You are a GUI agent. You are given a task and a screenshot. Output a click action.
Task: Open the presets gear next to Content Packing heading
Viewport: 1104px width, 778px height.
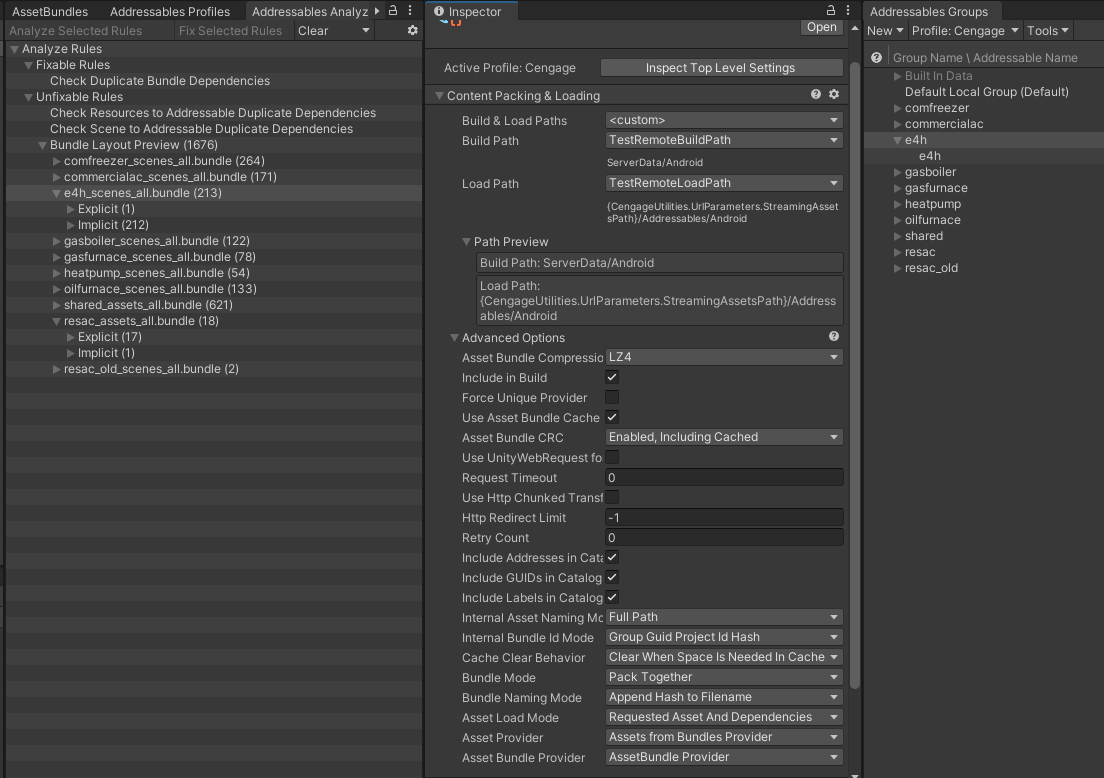(834, 94)
